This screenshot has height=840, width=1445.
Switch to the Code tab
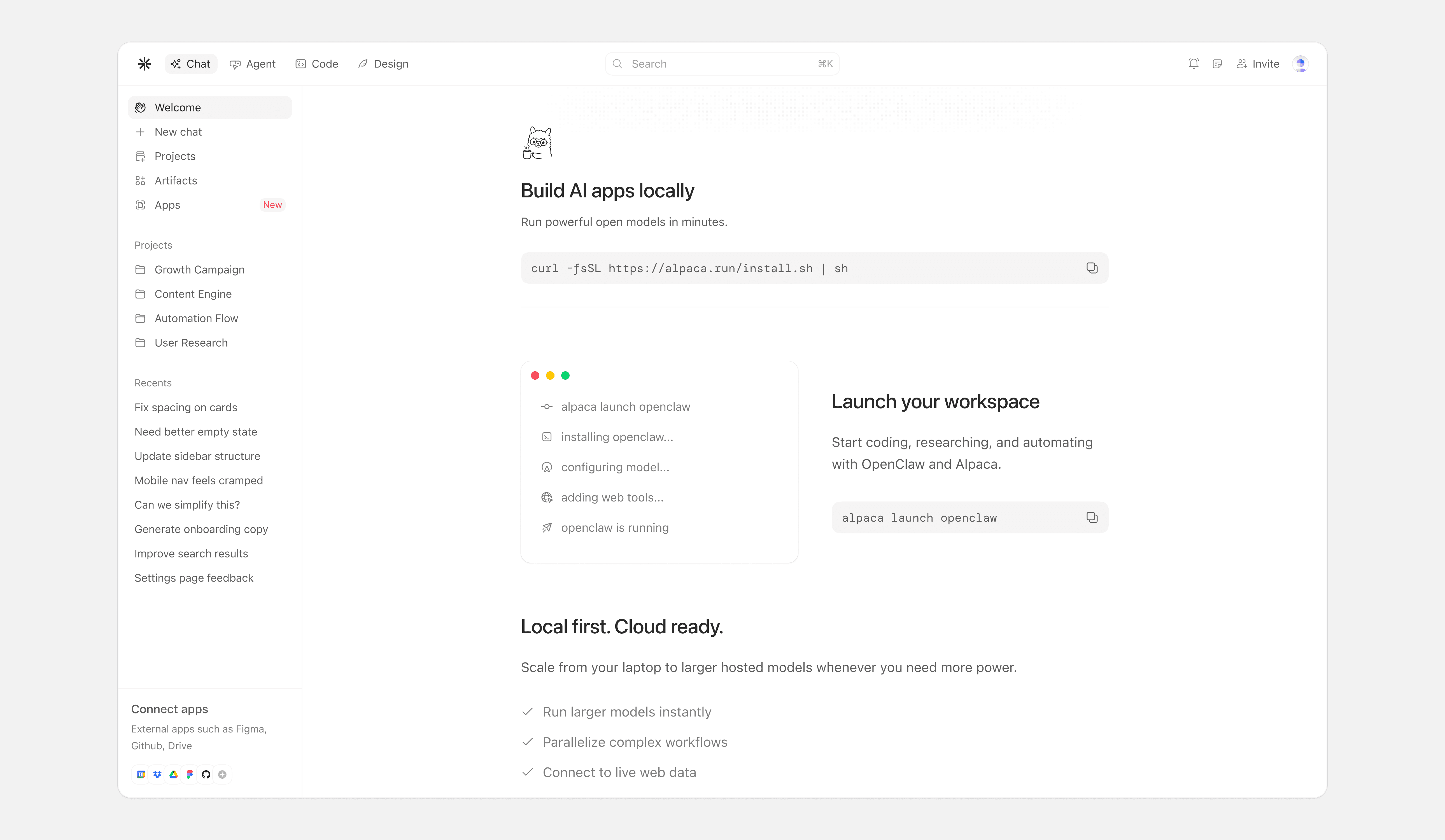(x=316, y=64)
